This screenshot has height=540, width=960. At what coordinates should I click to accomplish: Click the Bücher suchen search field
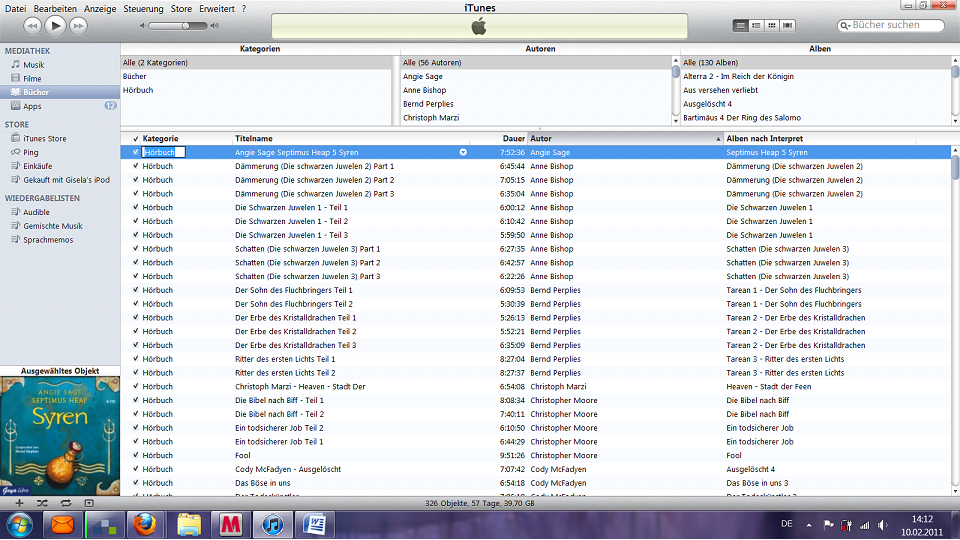click(891, 25)
